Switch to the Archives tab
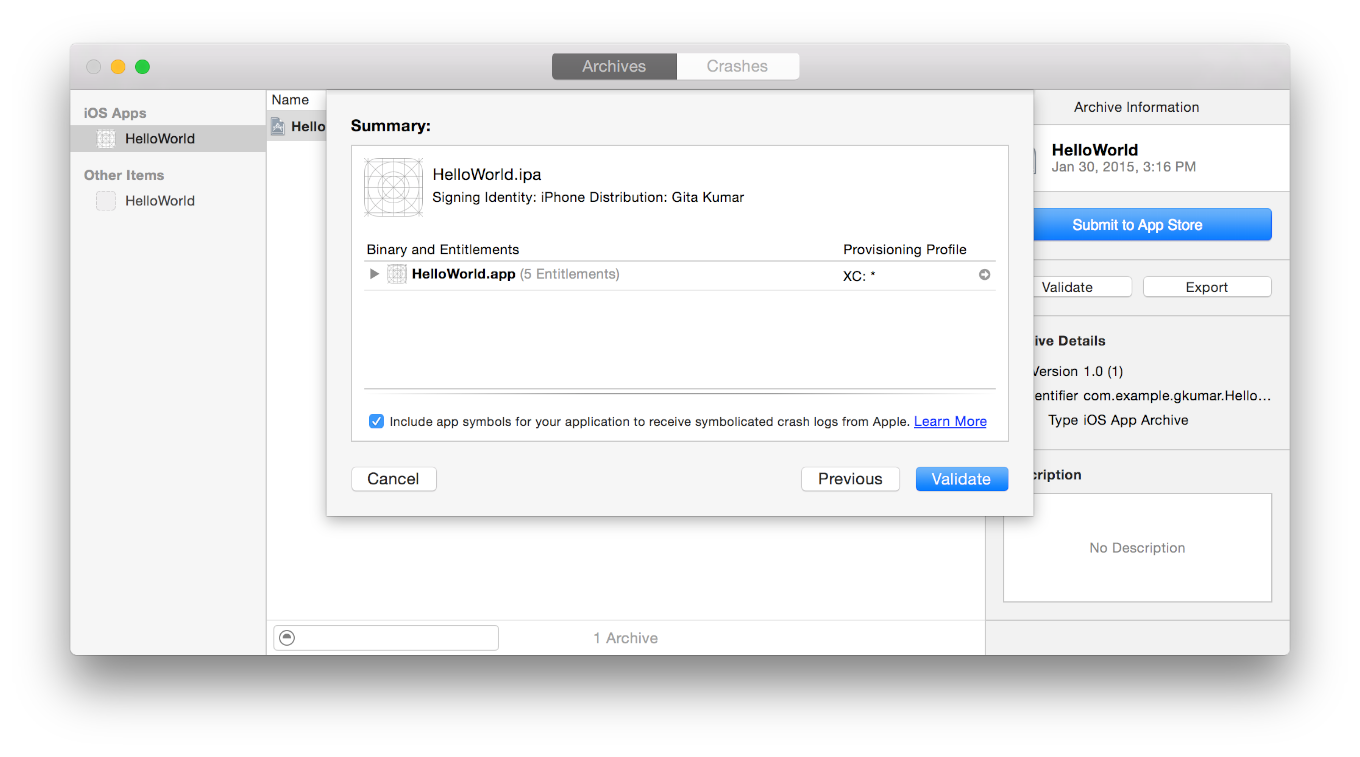Image resolution: width=1360 pixels, height=757 pixels. coord(614,66)
